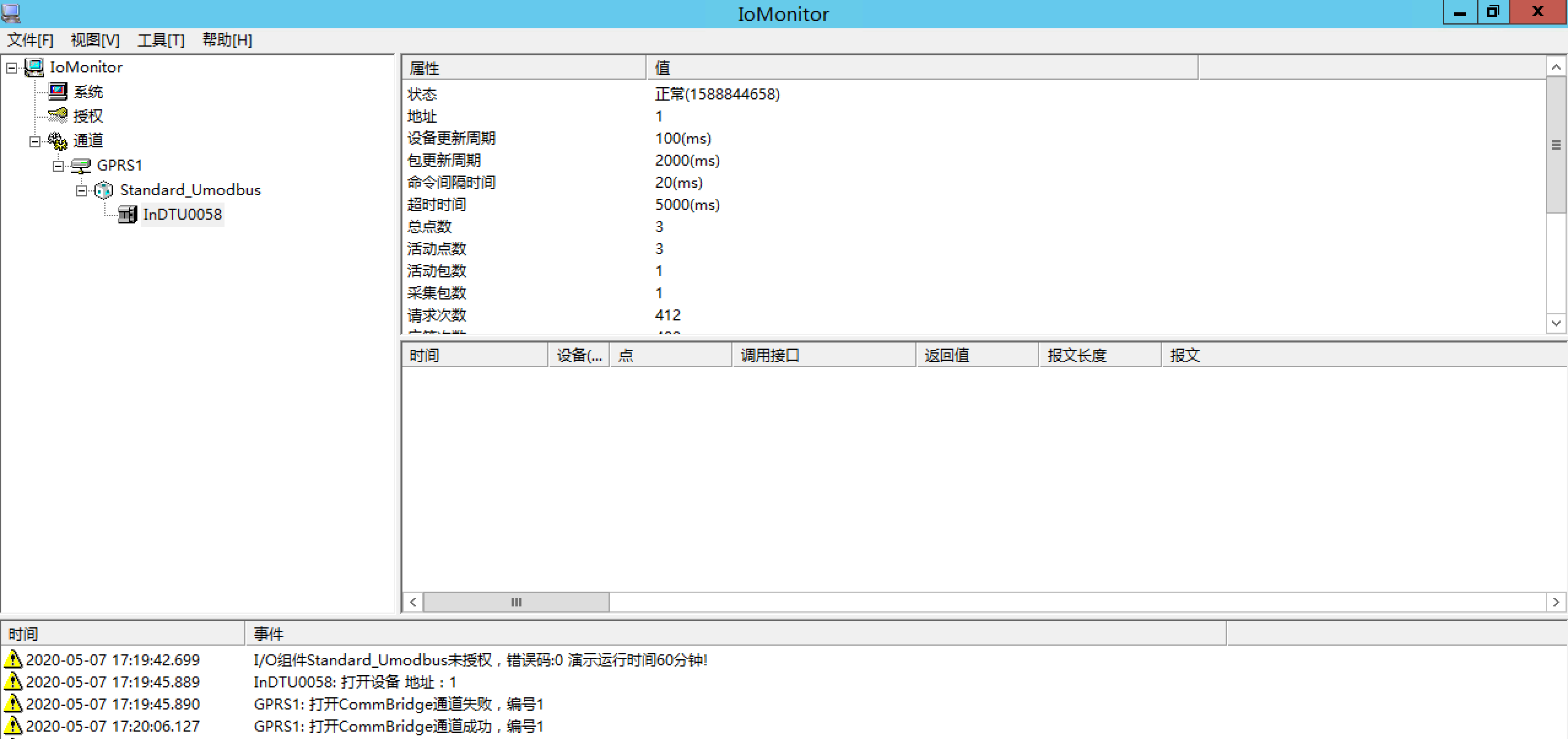Click the 通道 gears icon

(58, 141)
